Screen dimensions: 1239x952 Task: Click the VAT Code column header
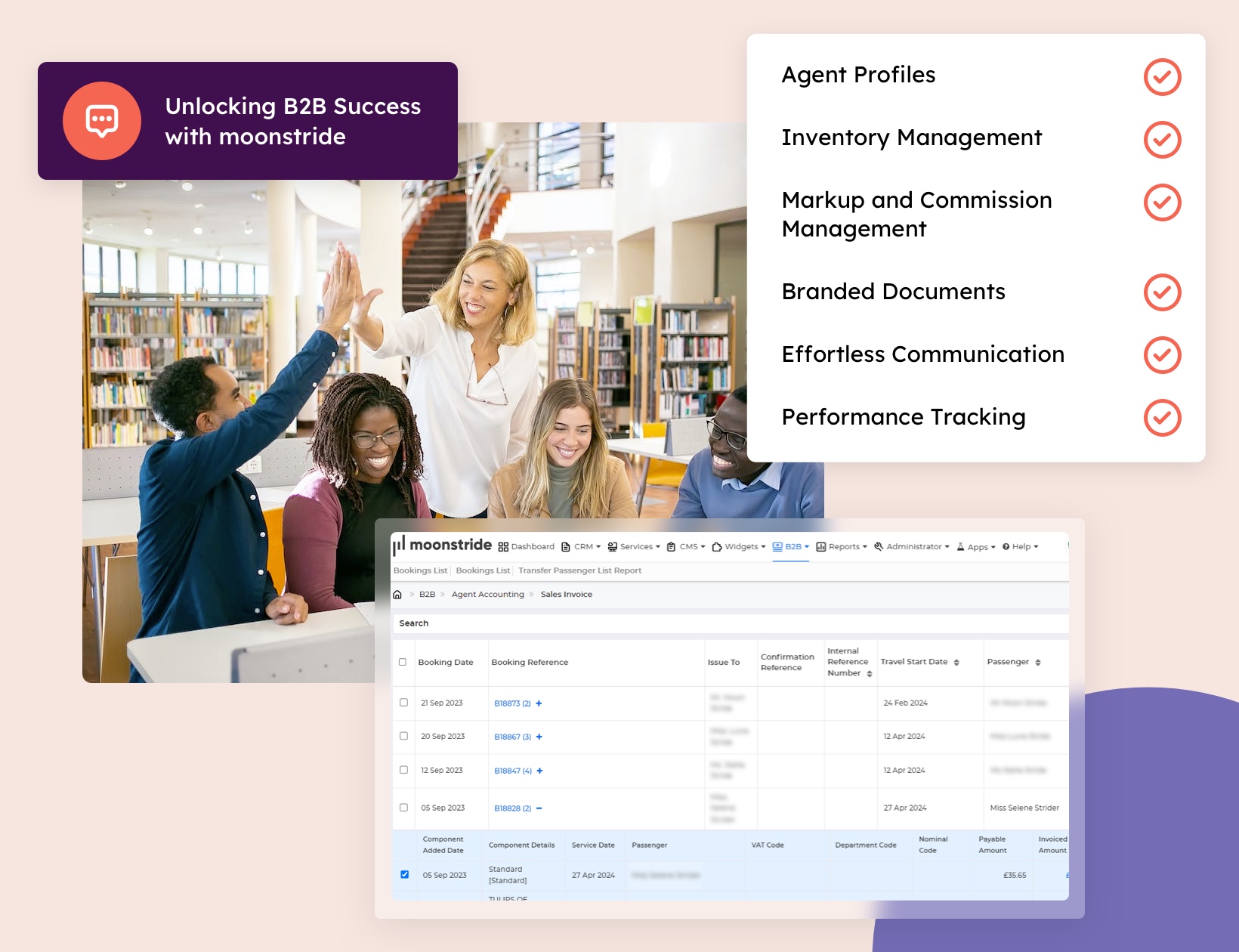click(768, 845)
